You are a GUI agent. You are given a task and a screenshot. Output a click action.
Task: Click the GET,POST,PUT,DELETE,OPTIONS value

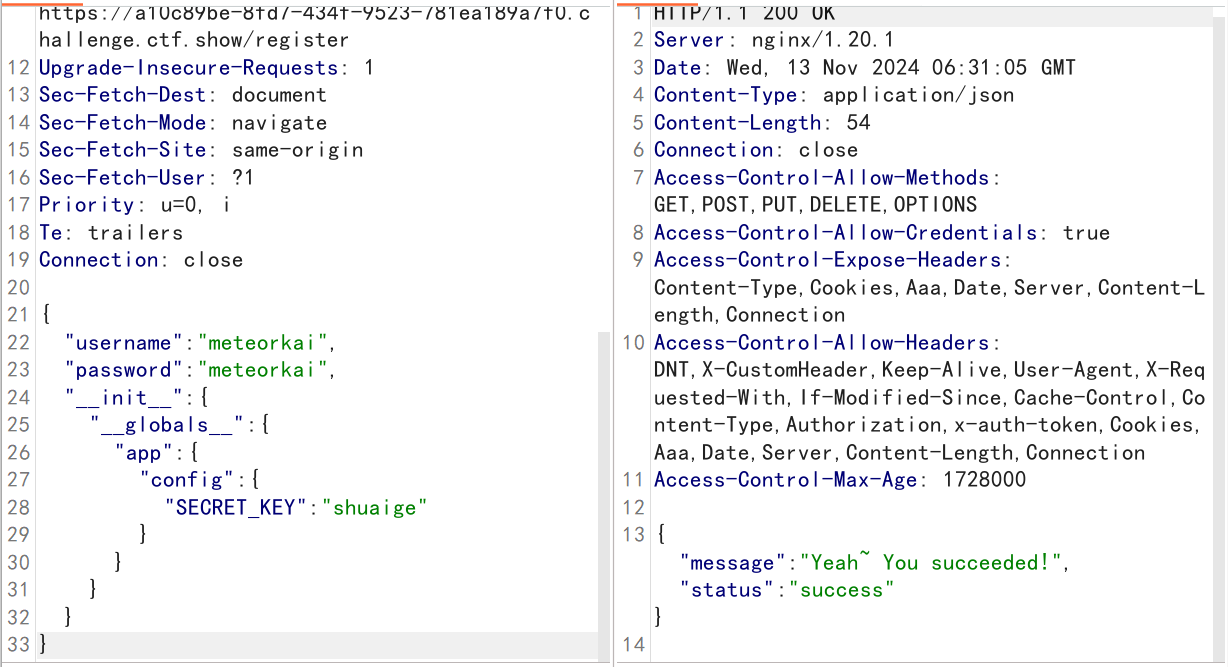click(815, 205)
